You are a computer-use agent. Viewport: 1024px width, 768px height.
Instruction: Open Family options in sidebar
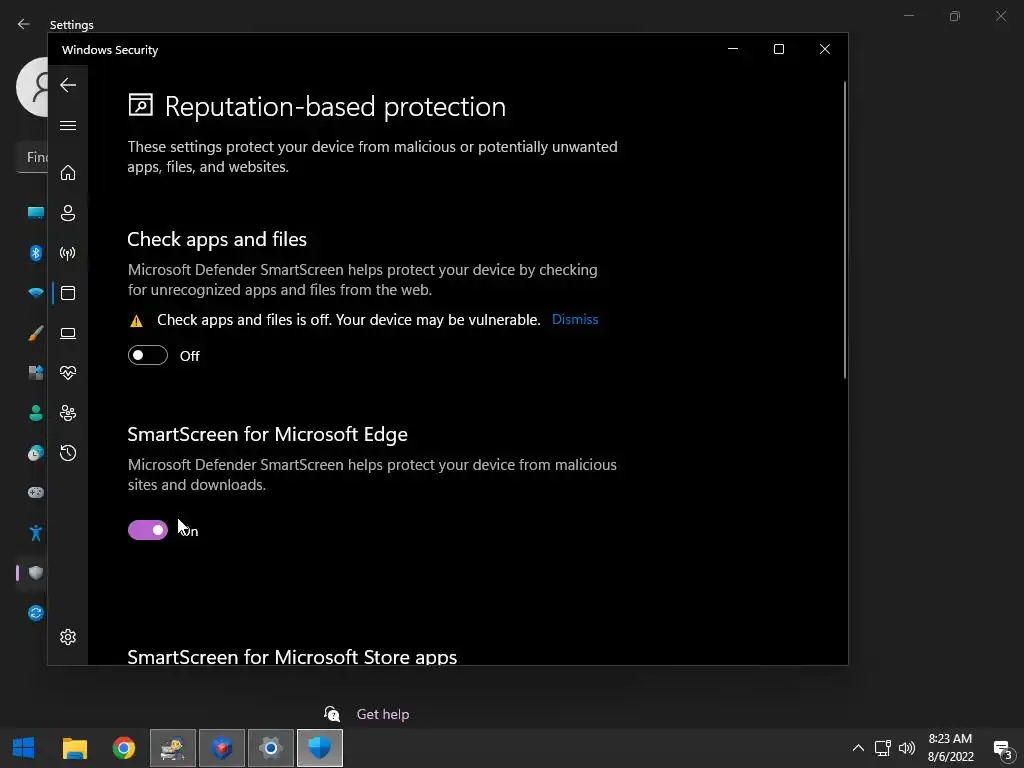[68, 413]
